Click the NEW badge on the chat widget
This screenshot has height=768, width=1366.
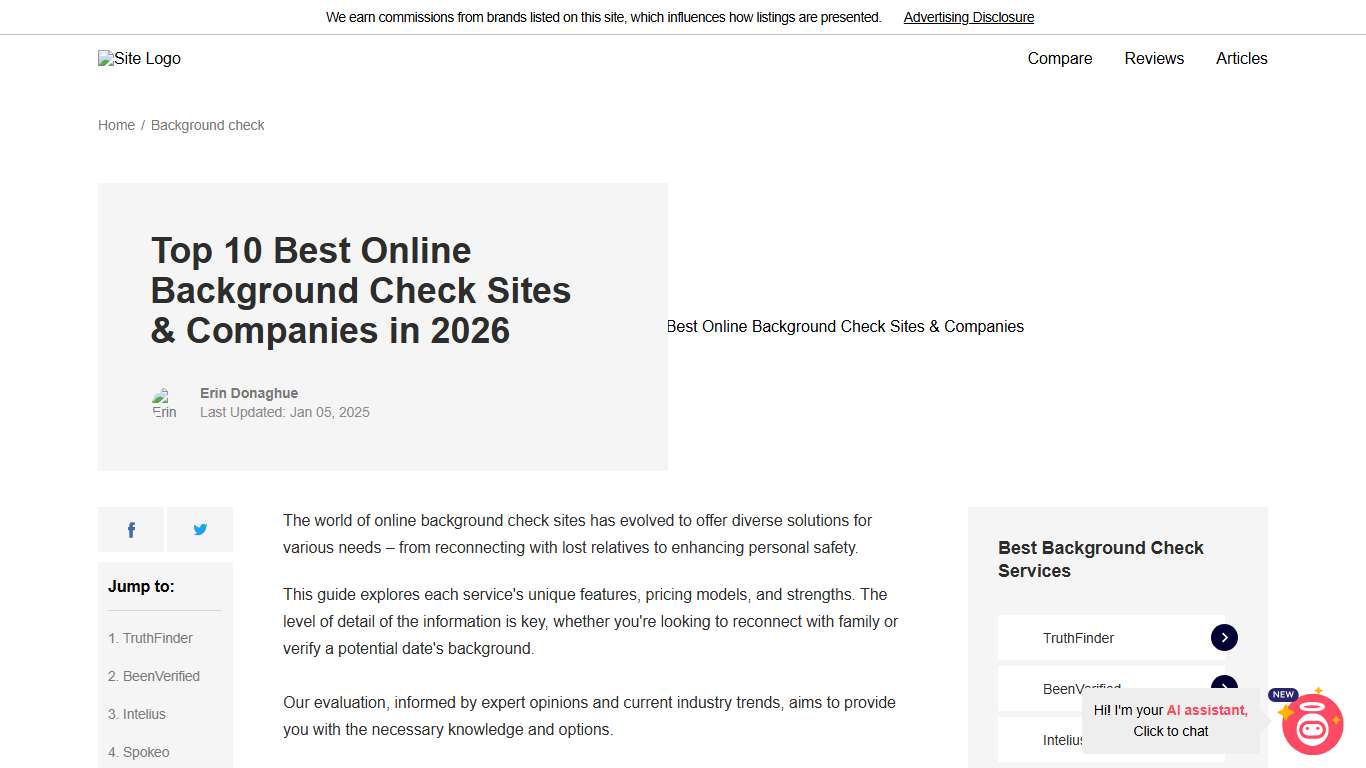(1282, 694)
